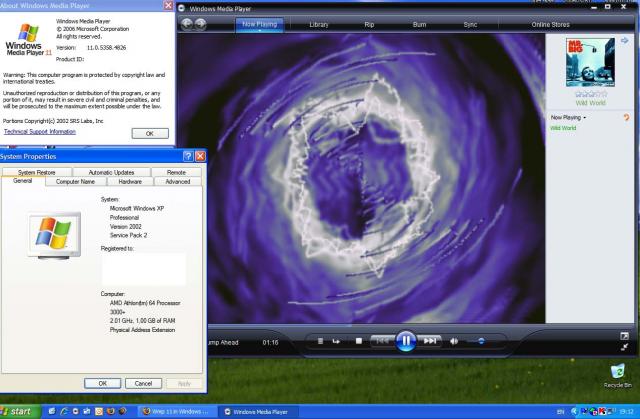The image size is (640, 419).
Task: Mute the player sound via speaker icon
Action: point(453,341)
